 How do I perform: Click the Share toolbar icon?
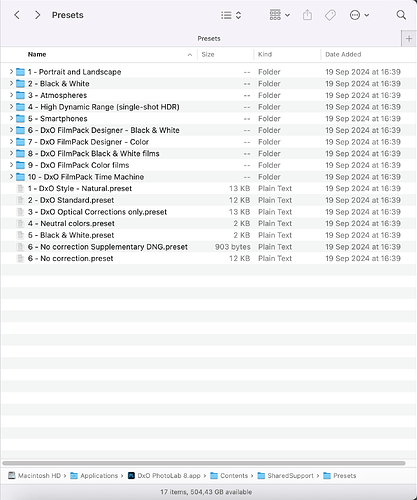(x=307, y=15)
